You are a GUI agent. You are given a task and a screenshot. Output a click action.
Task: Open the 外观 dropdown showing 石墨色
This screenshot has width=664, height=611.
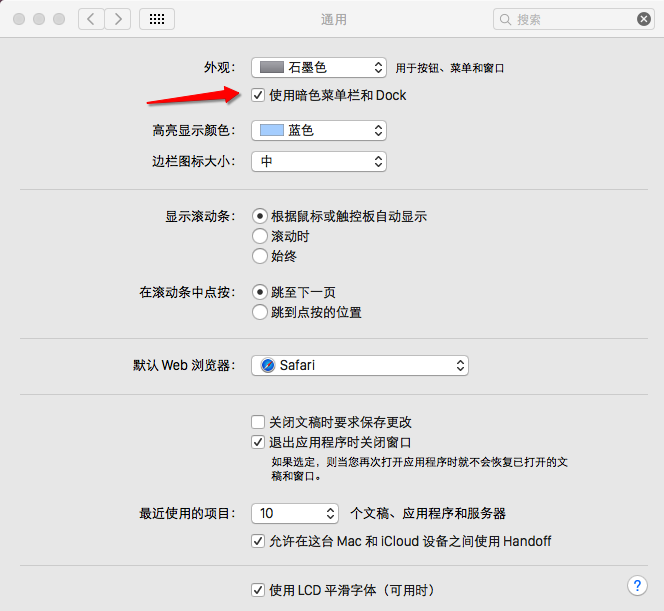(319, 67)
